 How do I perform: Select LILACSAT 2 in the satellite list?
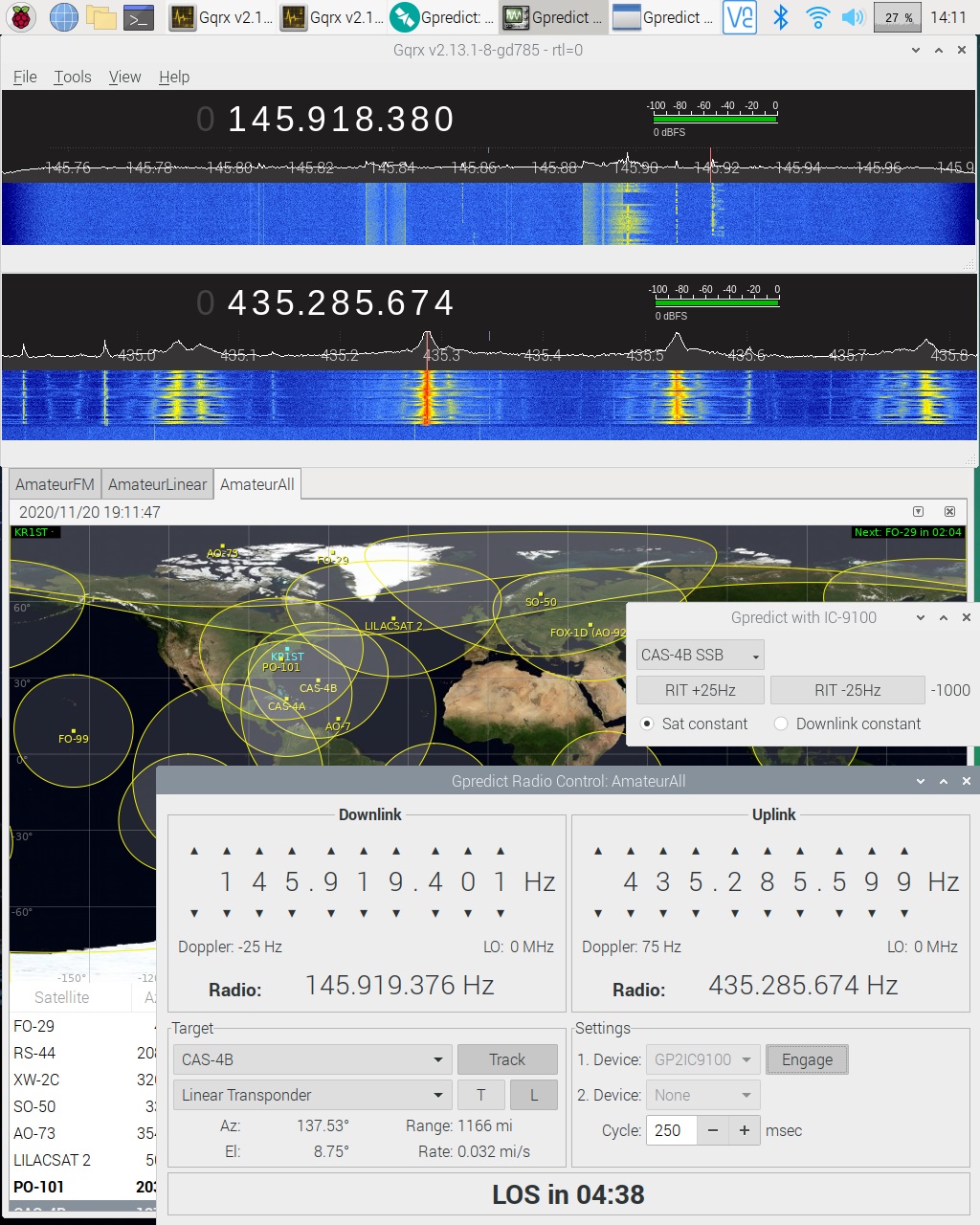pyautogui.click(x=82, y=1160)
